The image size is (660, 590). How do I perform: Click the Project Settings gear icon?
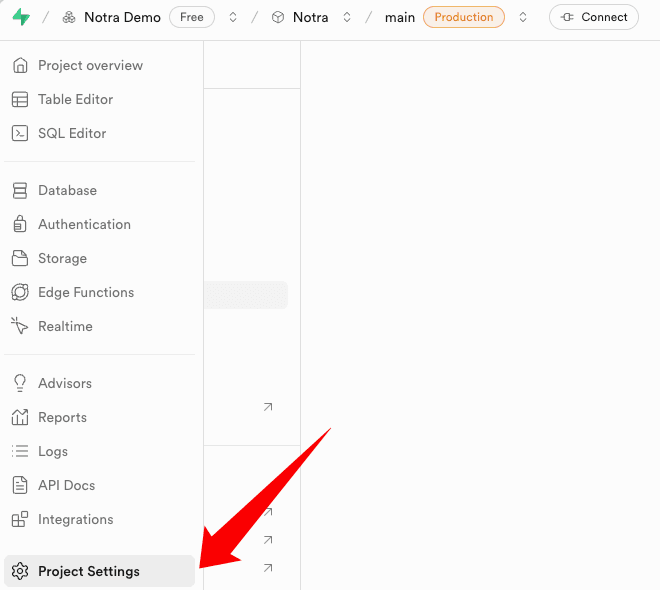coord(20,572)
